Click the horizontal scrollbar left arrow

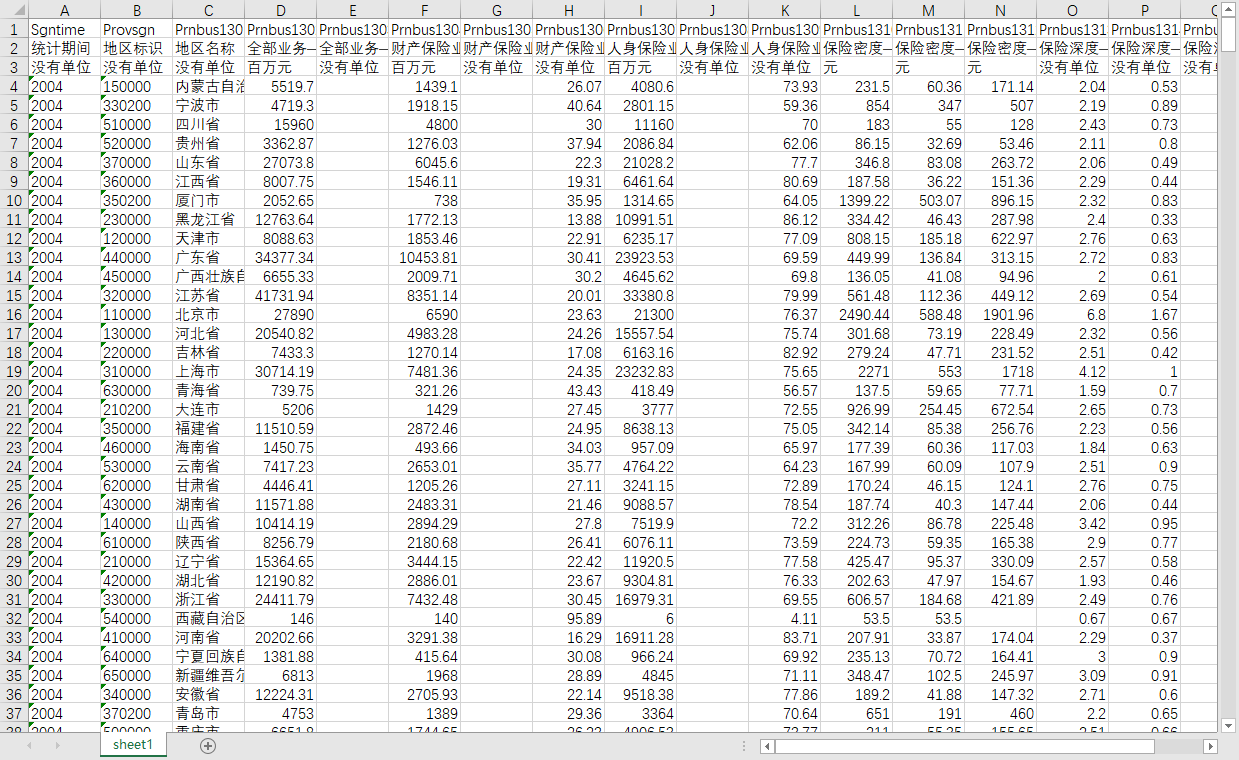click(x=767, y=746)
